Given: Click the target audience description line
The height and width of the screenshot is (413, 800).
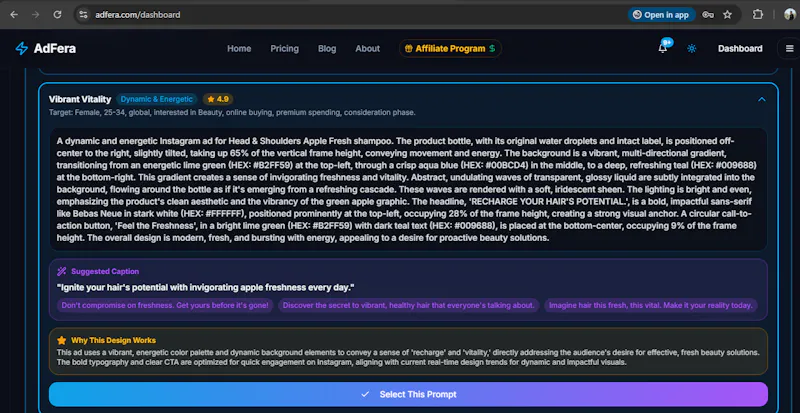Looking at the screenshot, I should 232,112.
